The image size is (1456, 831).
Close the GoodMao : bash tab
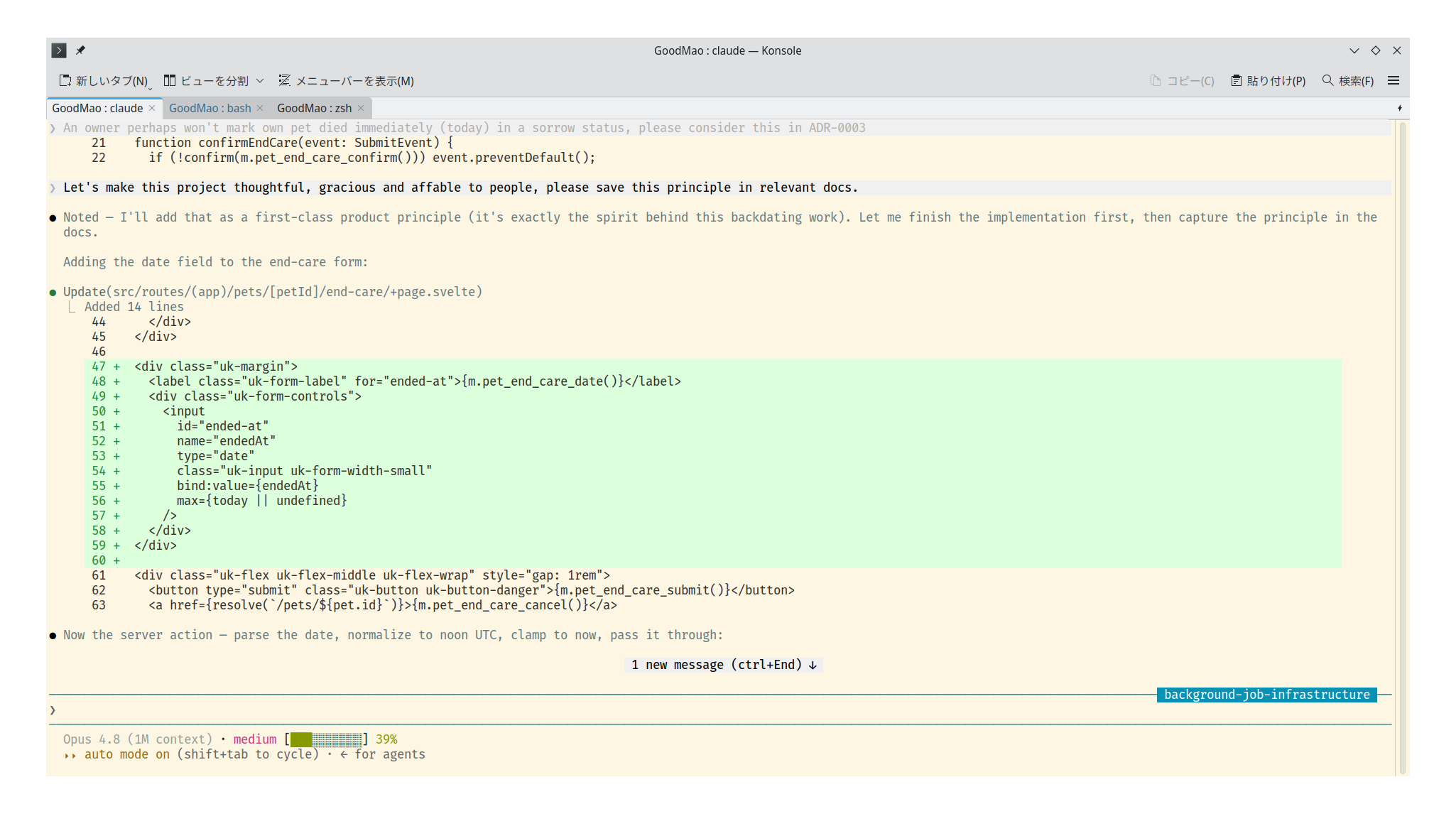click(x=260, y=108)
